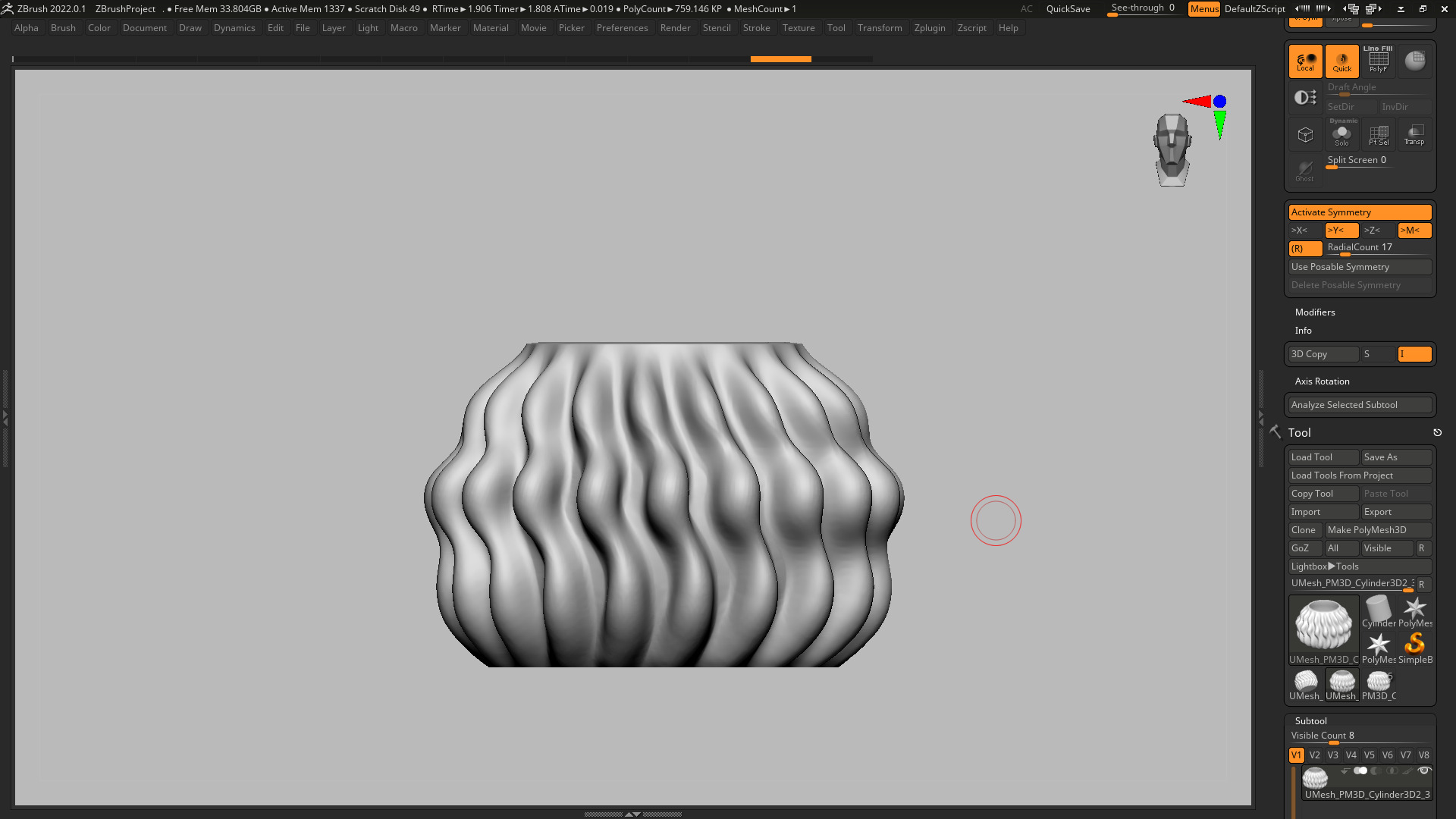Click Use Posable Symmetry button
Viewport: 1456px width, 819px height.
1360,267
